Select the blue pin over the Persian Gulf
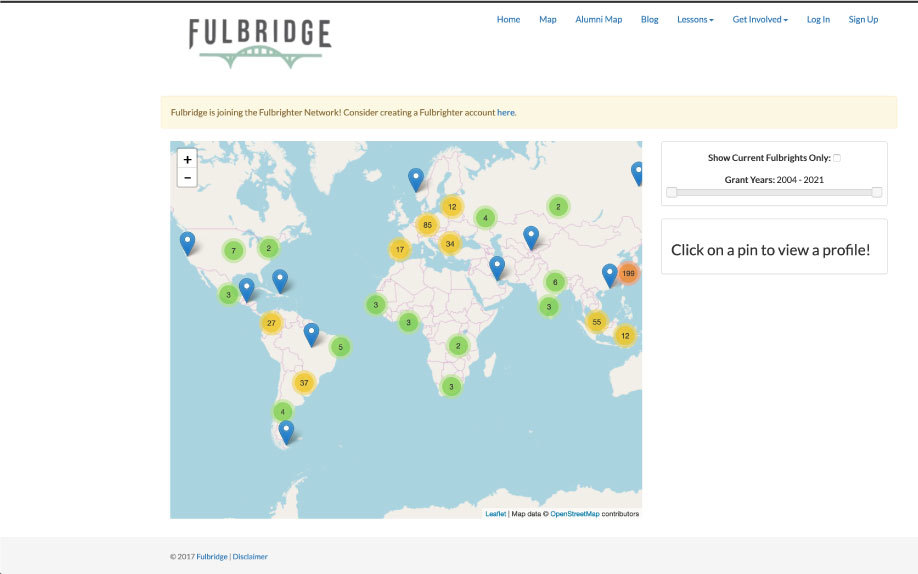This screenshot has width=918, height=574. (497, 268)
